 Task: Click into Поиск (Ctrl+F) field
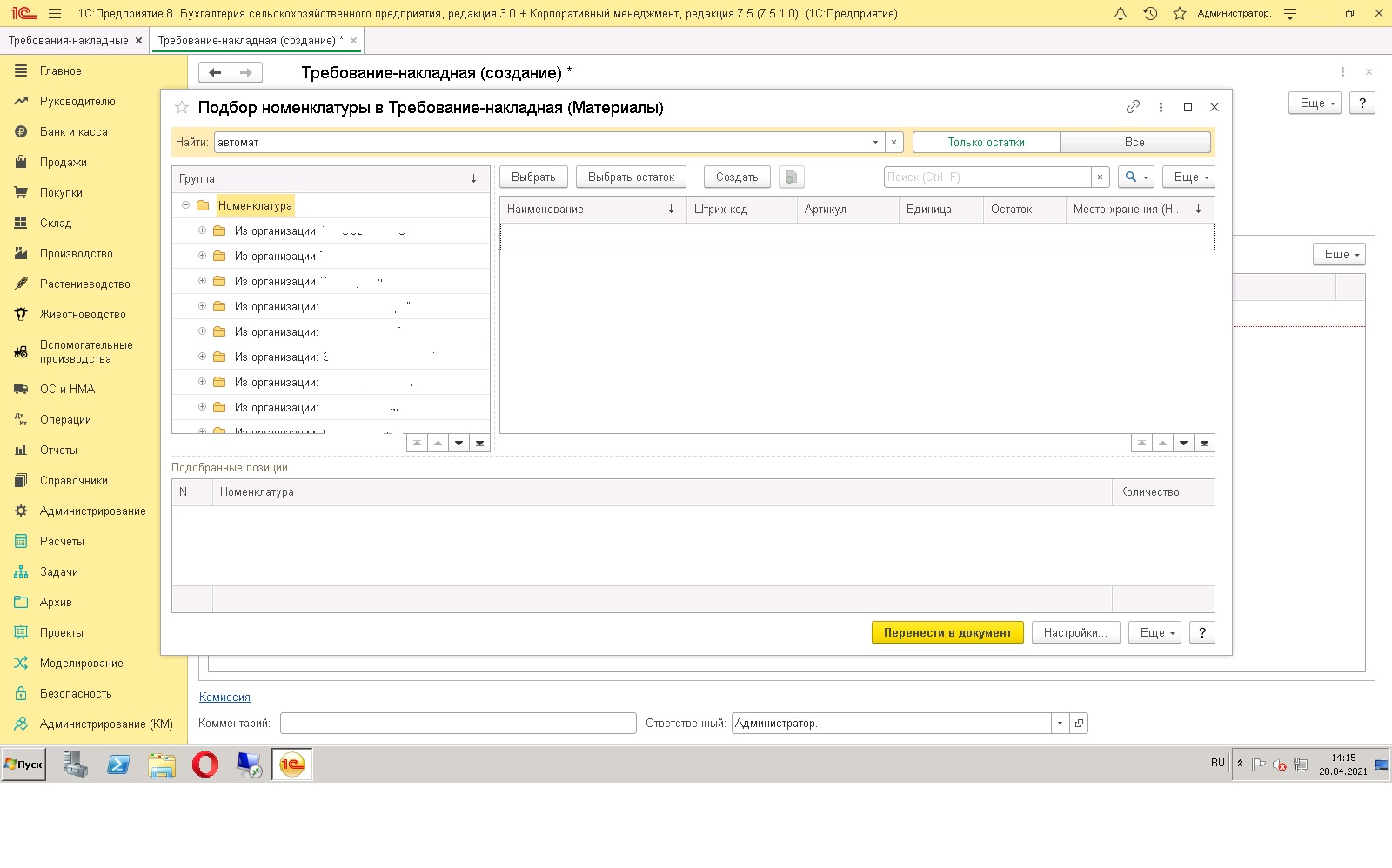pyautogui.click(x=987, y=177)
